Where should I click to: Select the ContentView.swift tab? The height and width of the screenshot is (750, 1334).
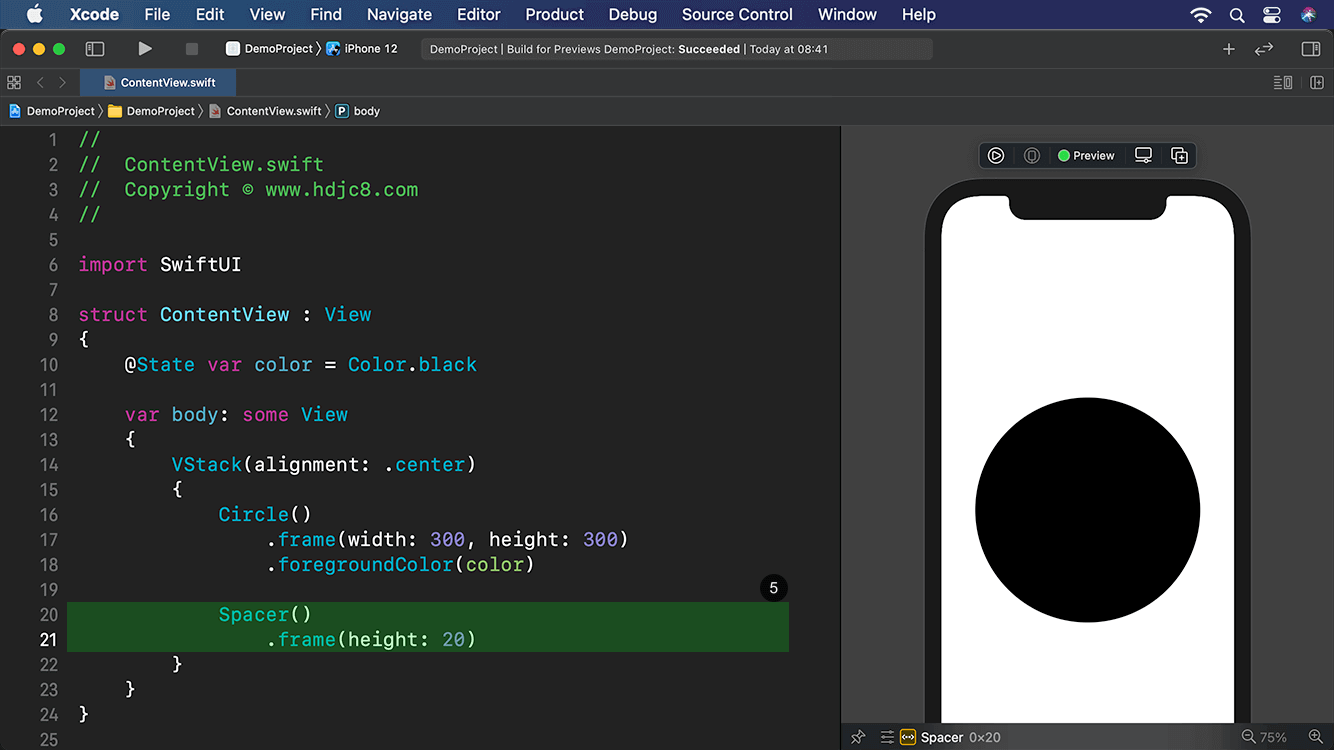(158, 82)
